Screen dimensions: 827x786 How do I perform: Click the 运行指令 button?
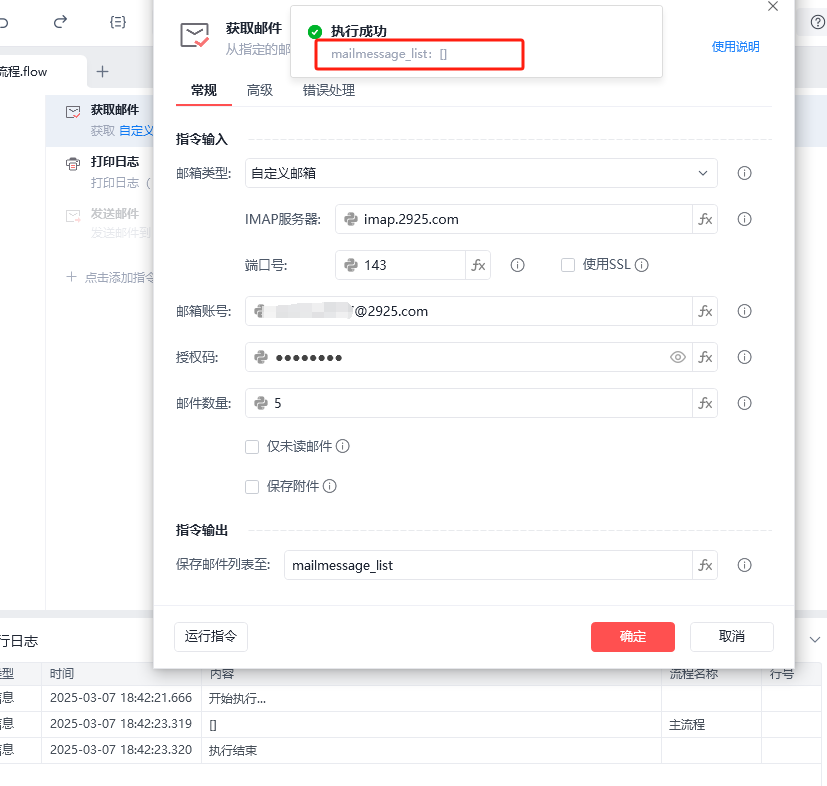[211, 637]
